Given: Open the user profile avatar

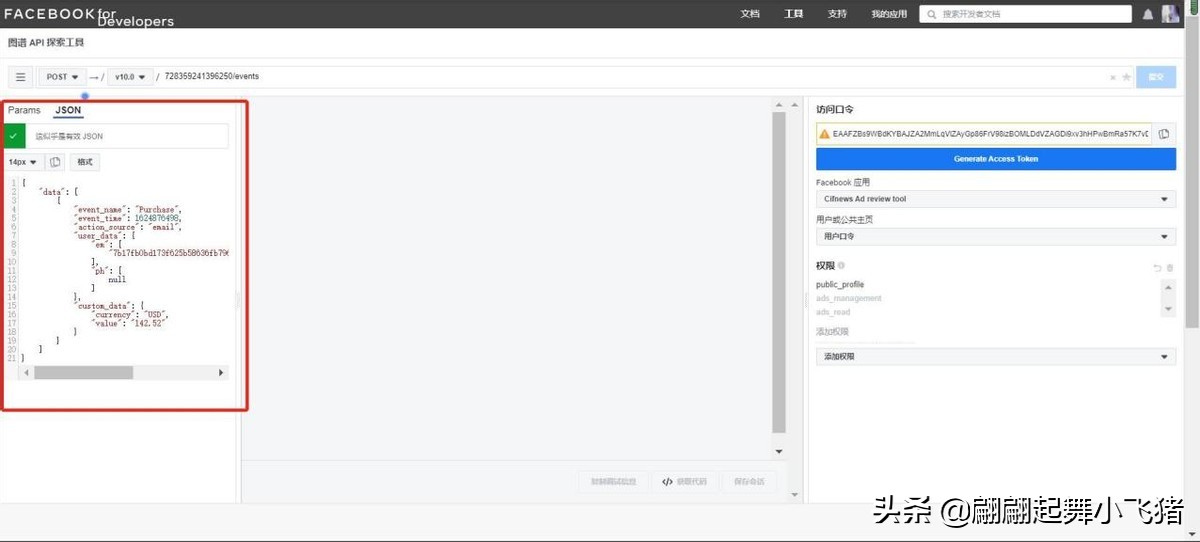Looking at the screenshot, I should (1170, 13).
